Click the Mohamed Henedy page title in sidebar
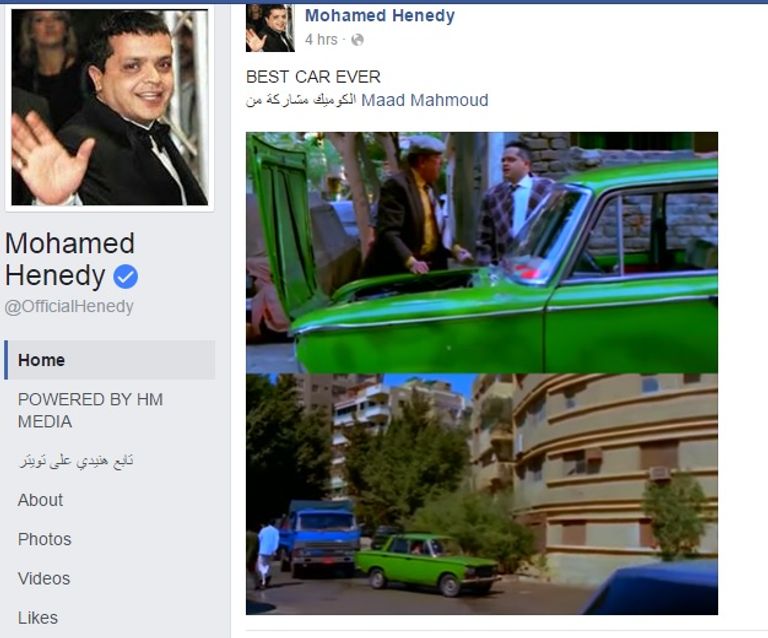This screenshot has height=638, width=768. 70,259
